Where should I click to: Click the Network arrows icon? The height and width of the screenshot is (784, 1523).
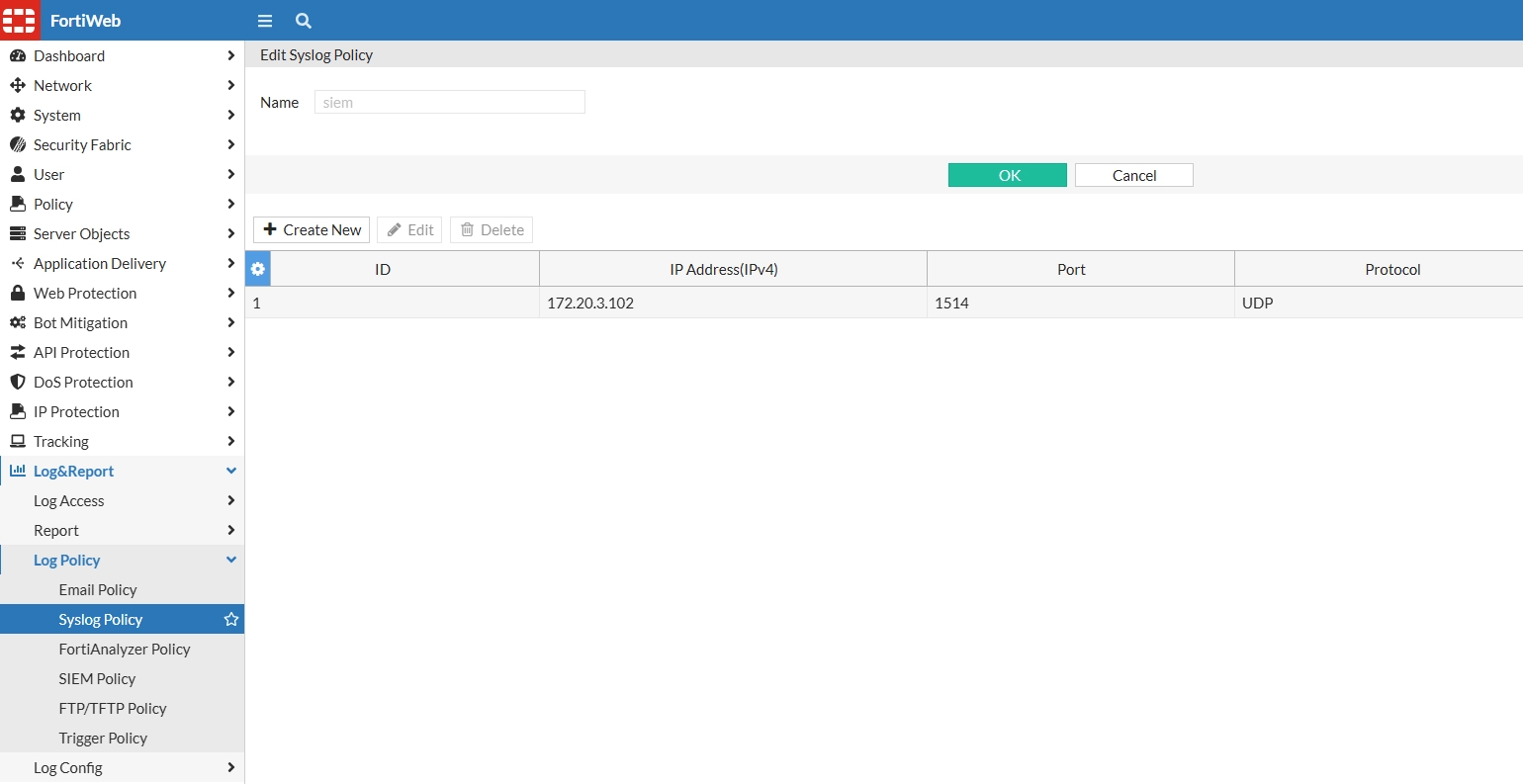point(18,86)
